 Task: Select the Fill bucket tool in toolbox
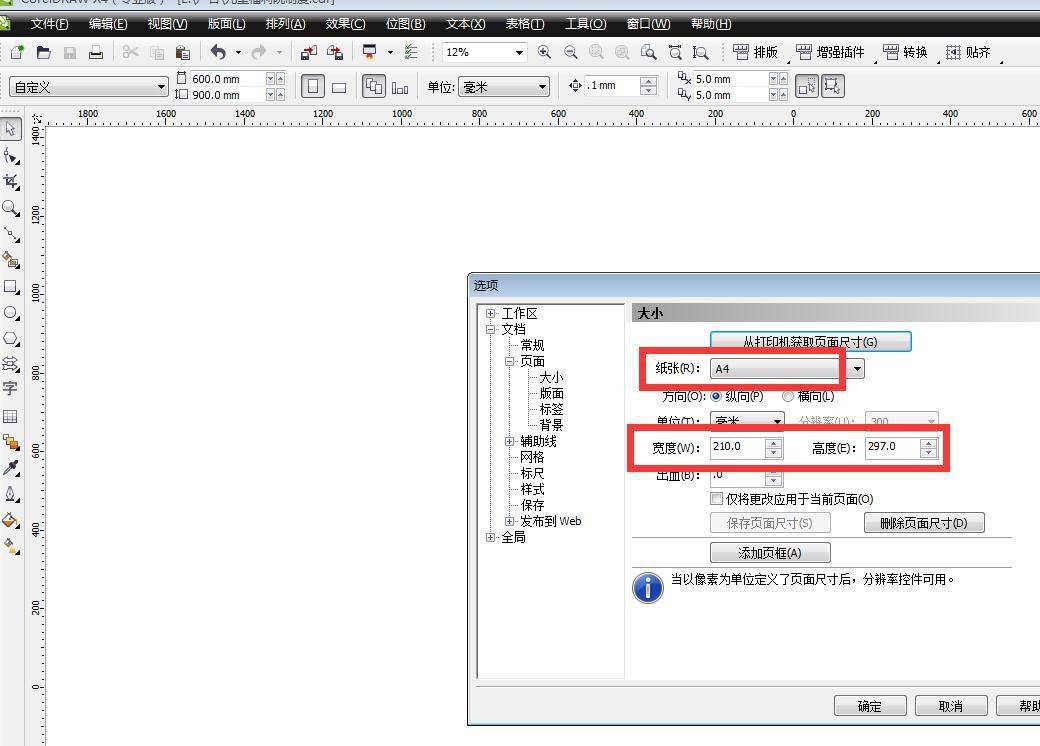[x=11, y=520]
